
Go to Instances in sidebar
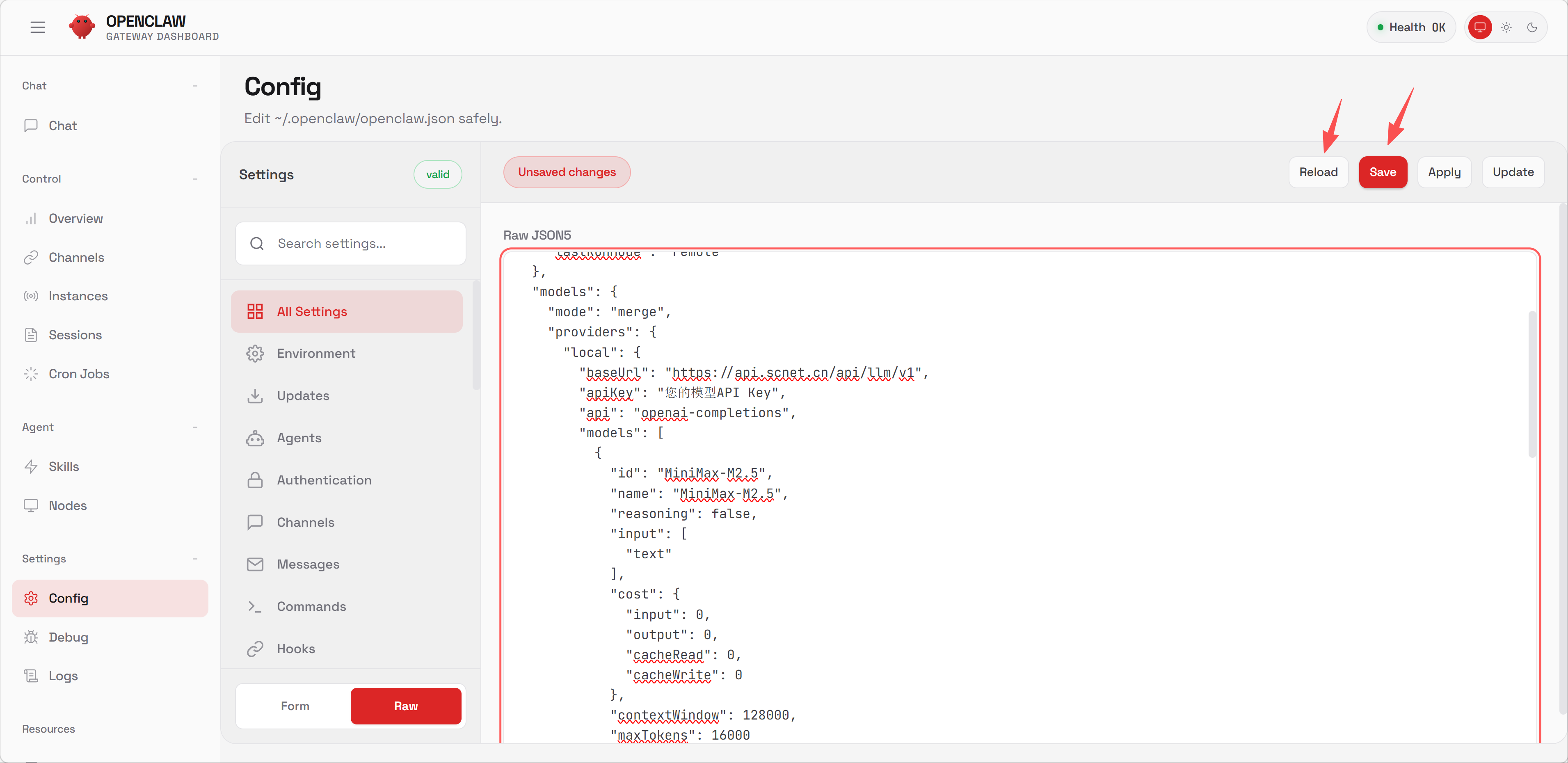tap(78, 296)
